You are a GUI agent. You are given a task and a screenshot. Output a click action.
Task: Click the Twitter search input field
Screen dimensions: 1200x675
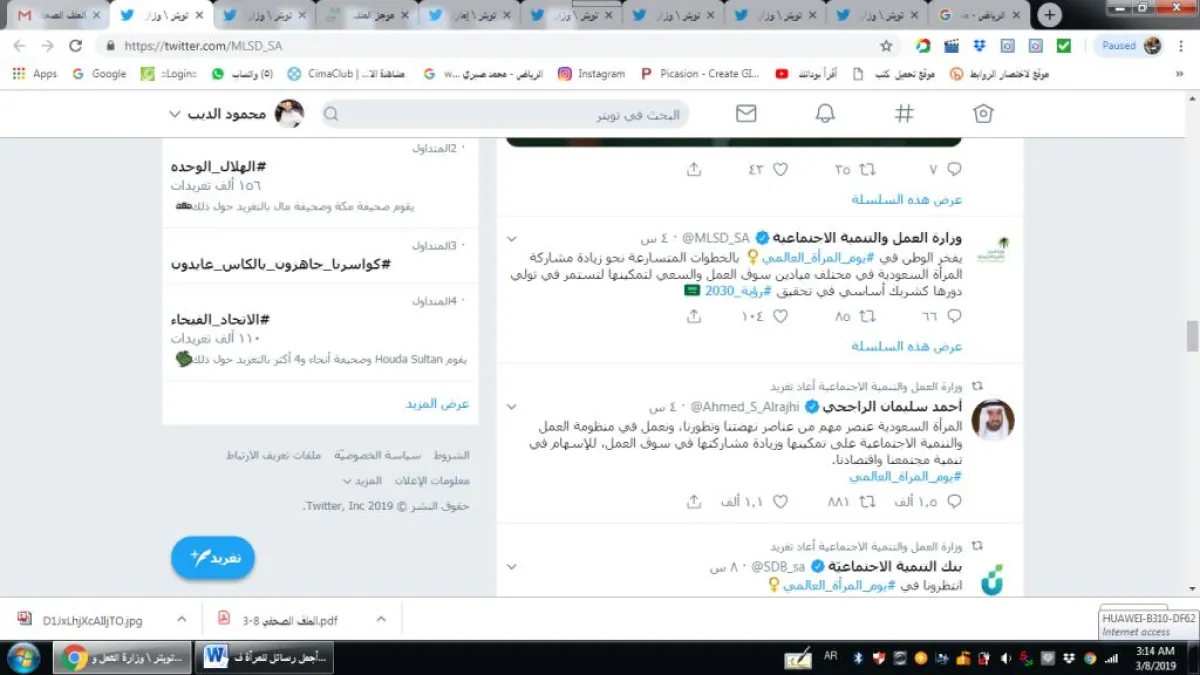[510, 115]
